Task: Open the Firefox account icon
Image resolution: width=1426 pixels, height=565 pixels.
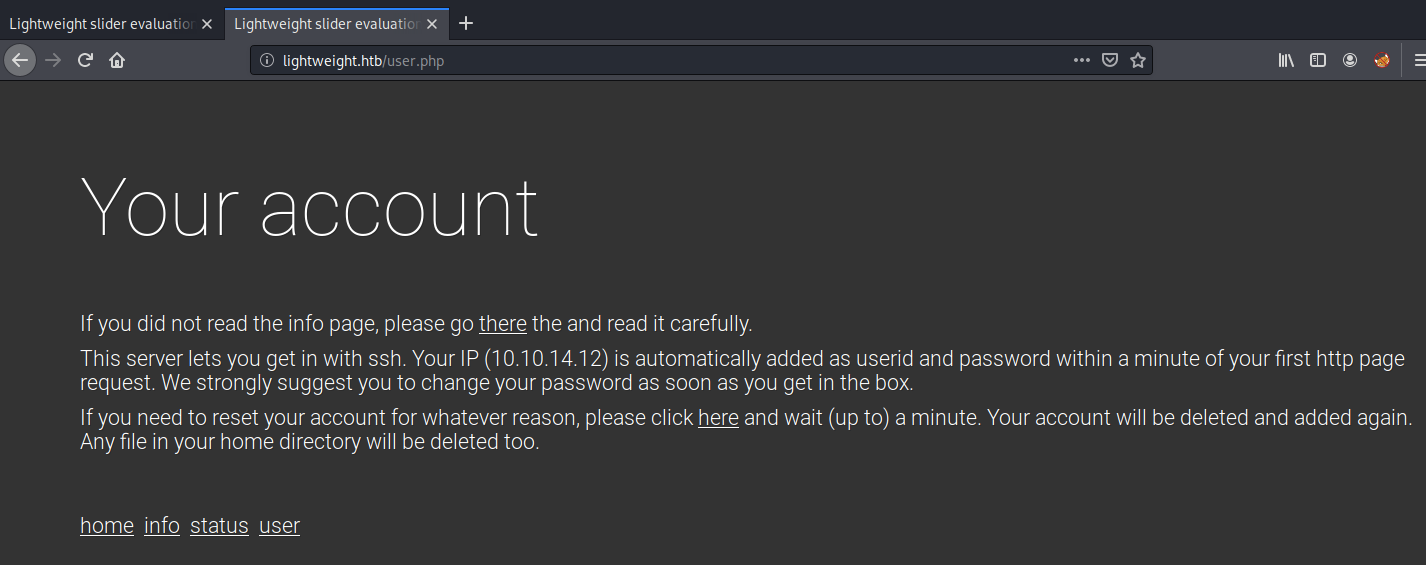Action: (1350, 60)
